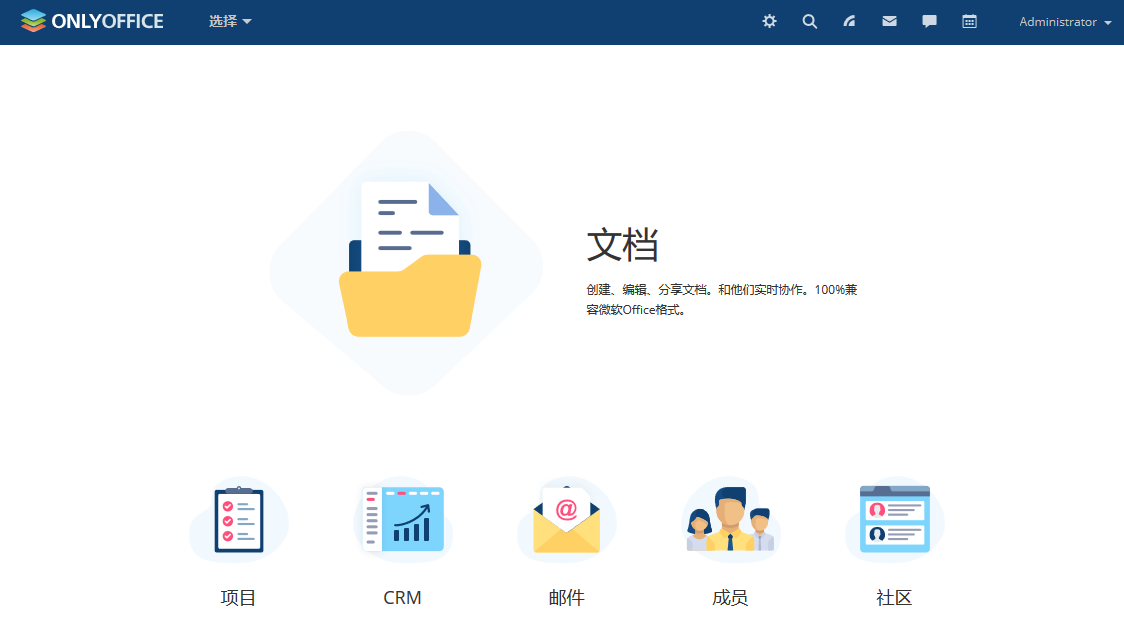The width and height of the screenshot is (1124, 623).
Task: Click the ONLYOFFICE logo
Action: pos(92,21)
